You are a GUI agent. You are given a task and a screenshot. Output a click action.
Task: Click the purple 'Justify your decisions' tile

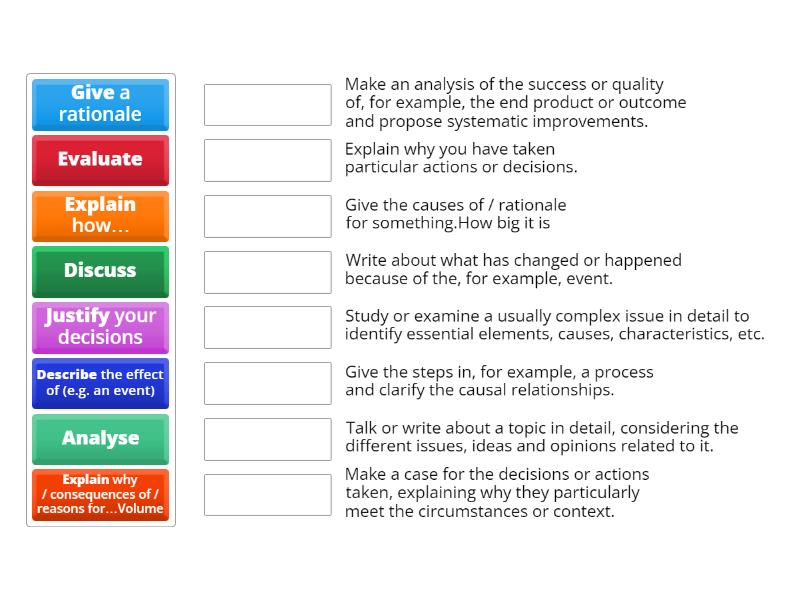pyautogui.click(x=100, y=327)
